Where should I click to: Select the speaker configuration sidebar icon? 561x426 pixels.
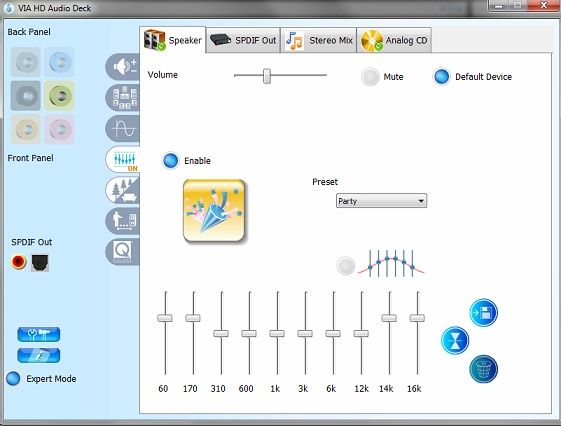[122, 98]
